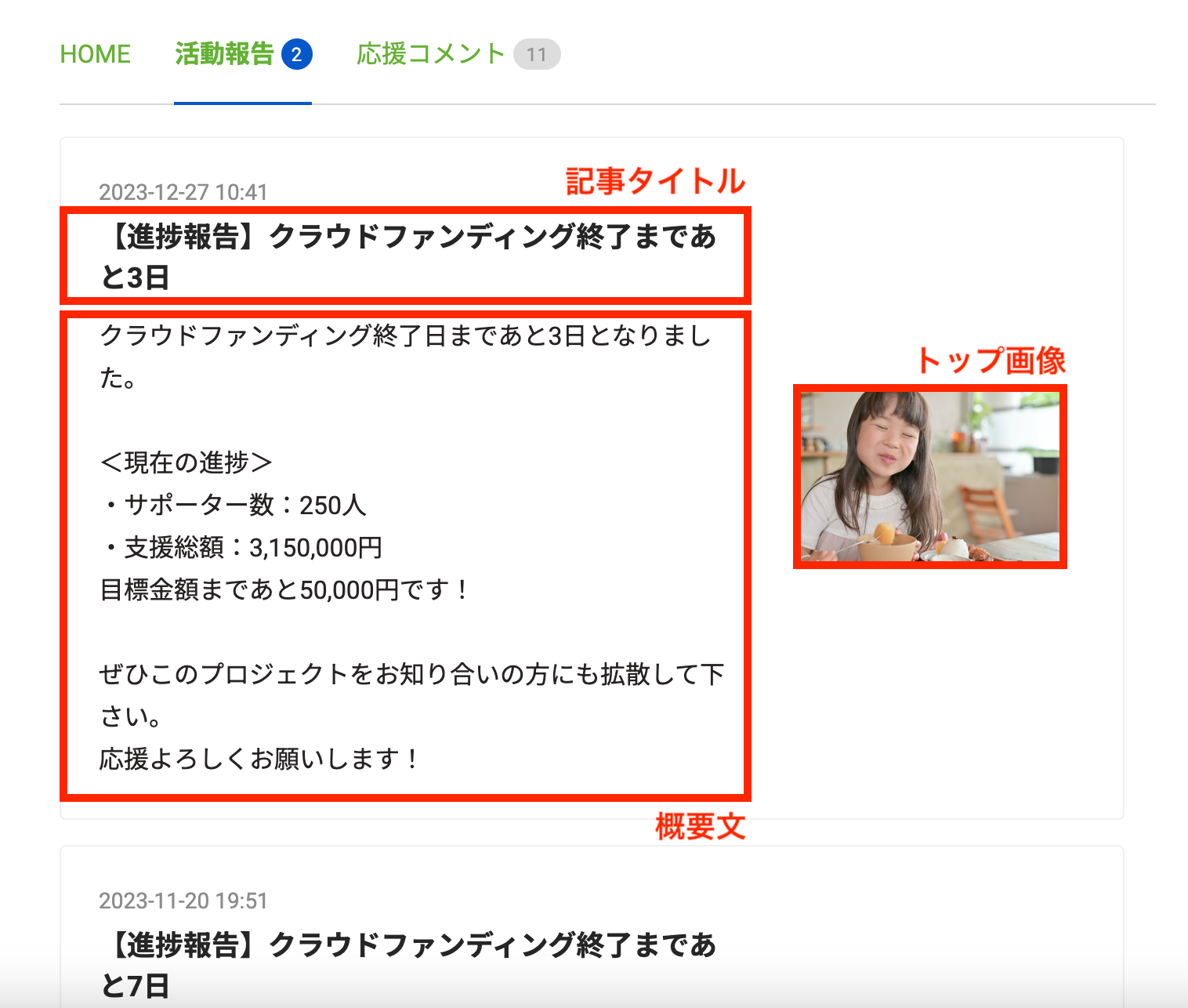The width and height of the screenshot is (1188, 1008).
Task: Click the blue badge showing 2
Action: [x=296, y=54]
